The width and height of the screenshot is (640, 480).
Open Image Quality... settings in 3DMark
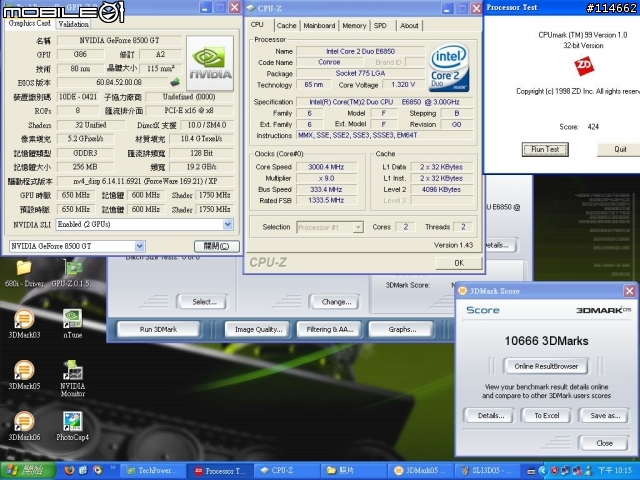pos(259,329)
